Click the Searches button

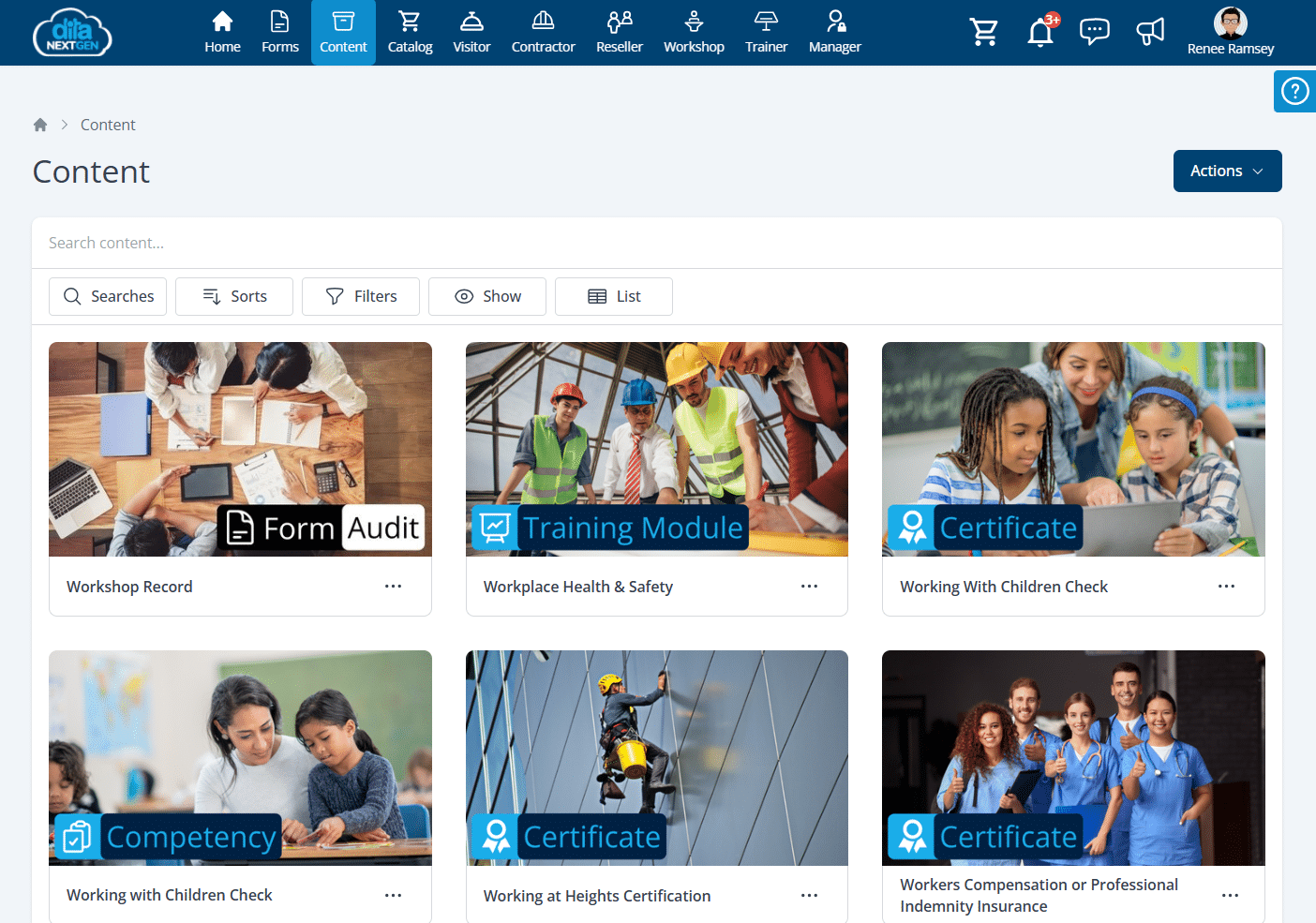click(x=108, y=296)
